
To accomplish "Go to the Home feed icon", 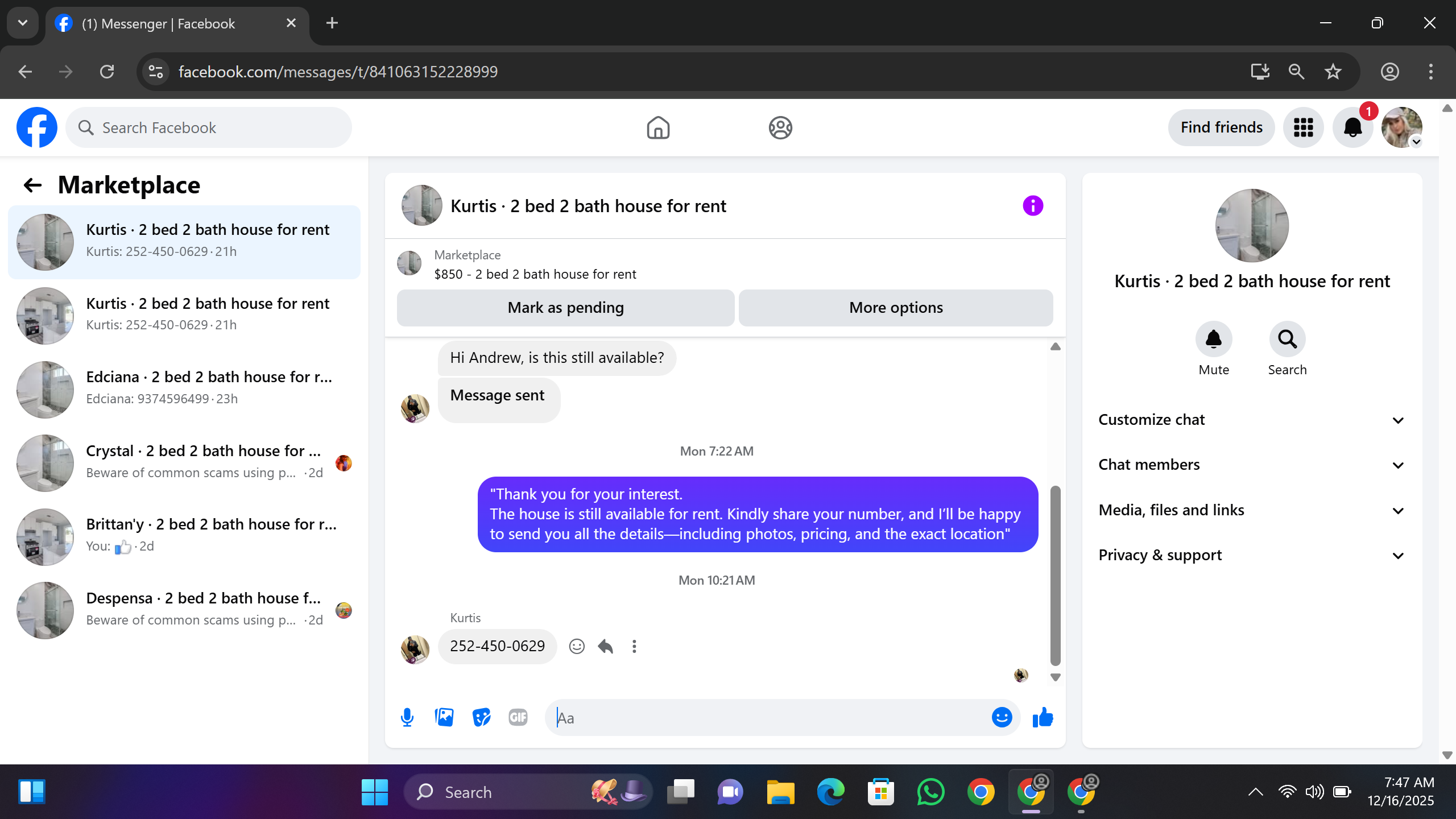I will coord(658,127).
